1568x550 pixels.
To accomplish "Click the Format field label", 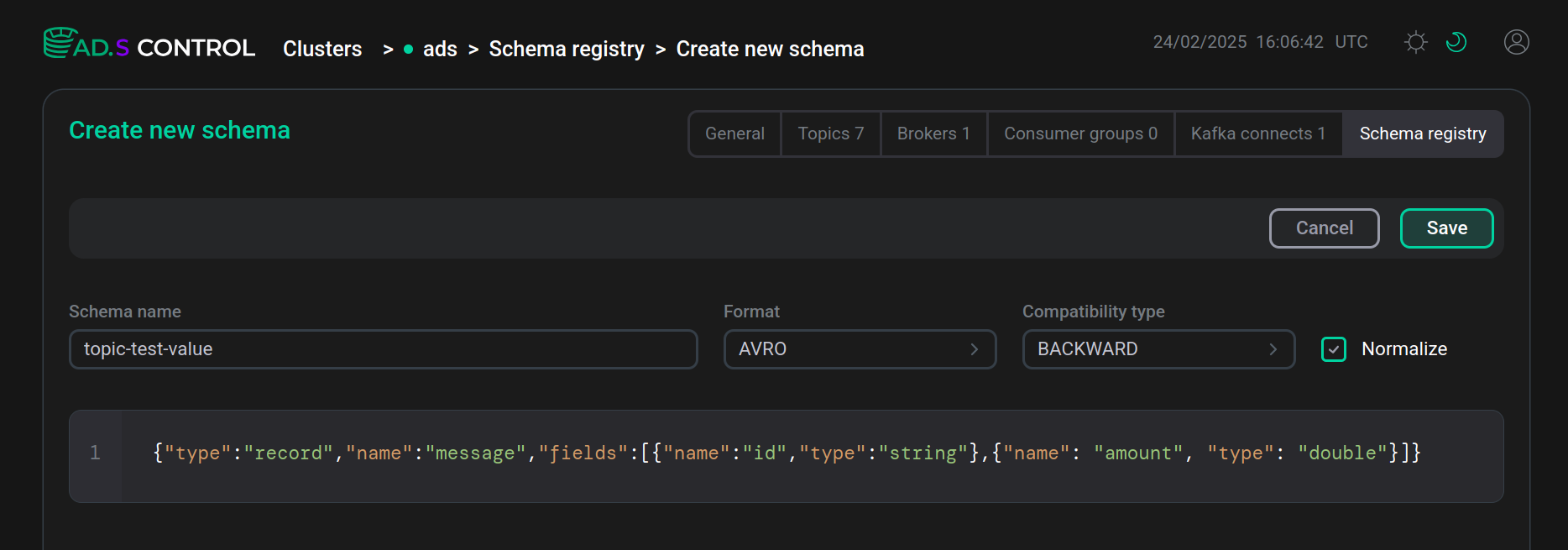I will [x=751, y=312].
